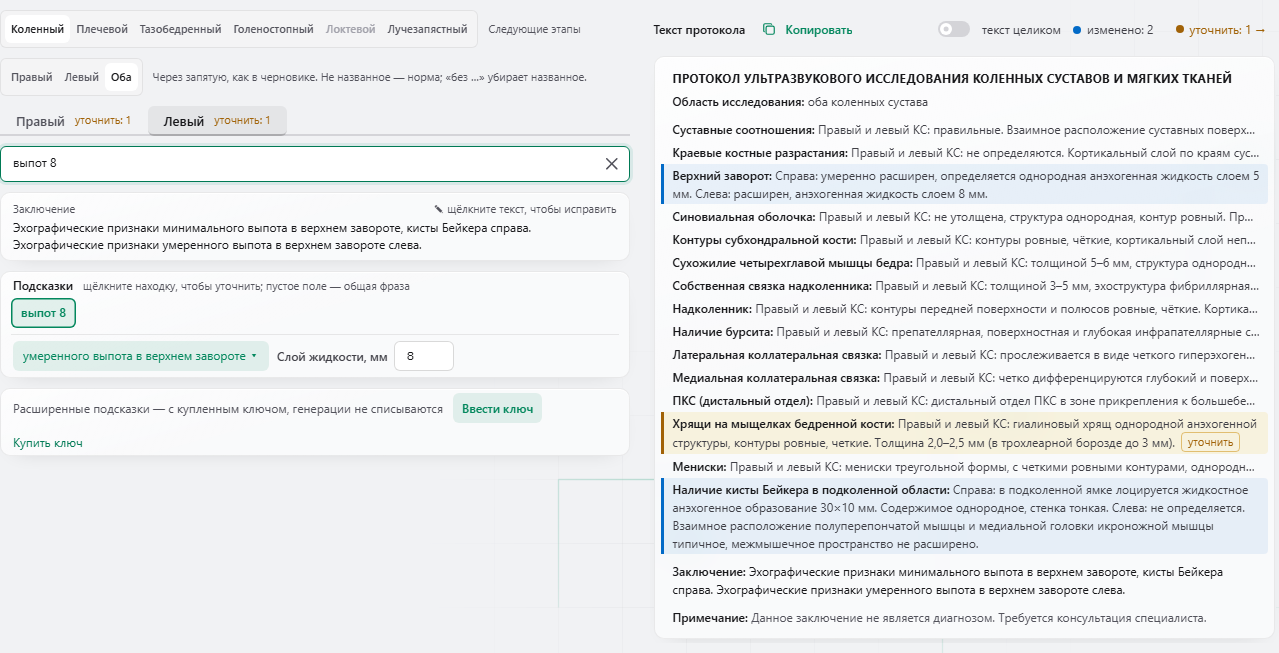Click the 'выпот 8' hint chip
1279x653 pixels.
[x=44, y=313]
